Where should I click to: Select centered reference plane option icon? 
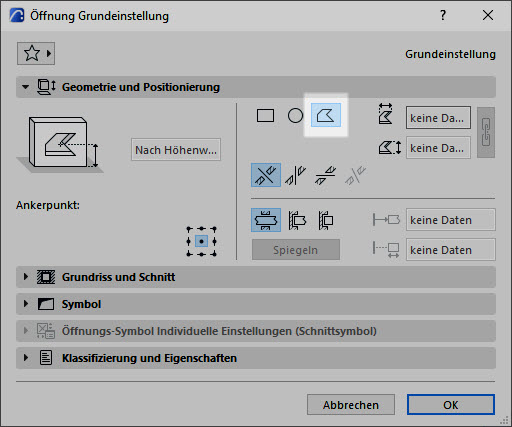coord(266,220)
